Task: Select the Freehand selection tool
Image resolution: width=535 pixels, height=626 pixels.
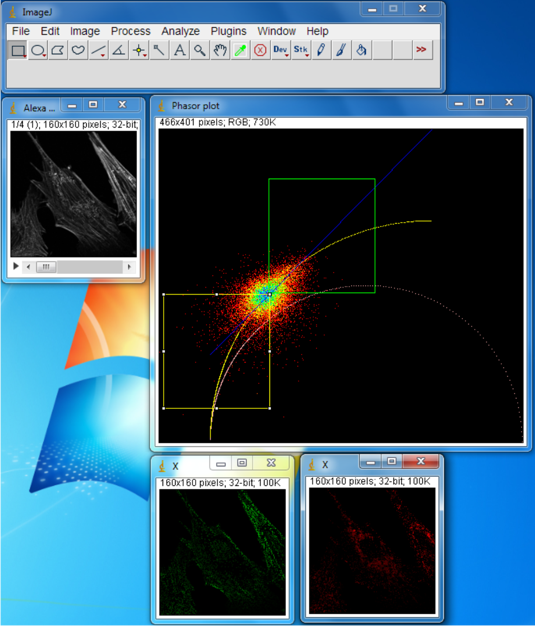Action: click(78, 50)
